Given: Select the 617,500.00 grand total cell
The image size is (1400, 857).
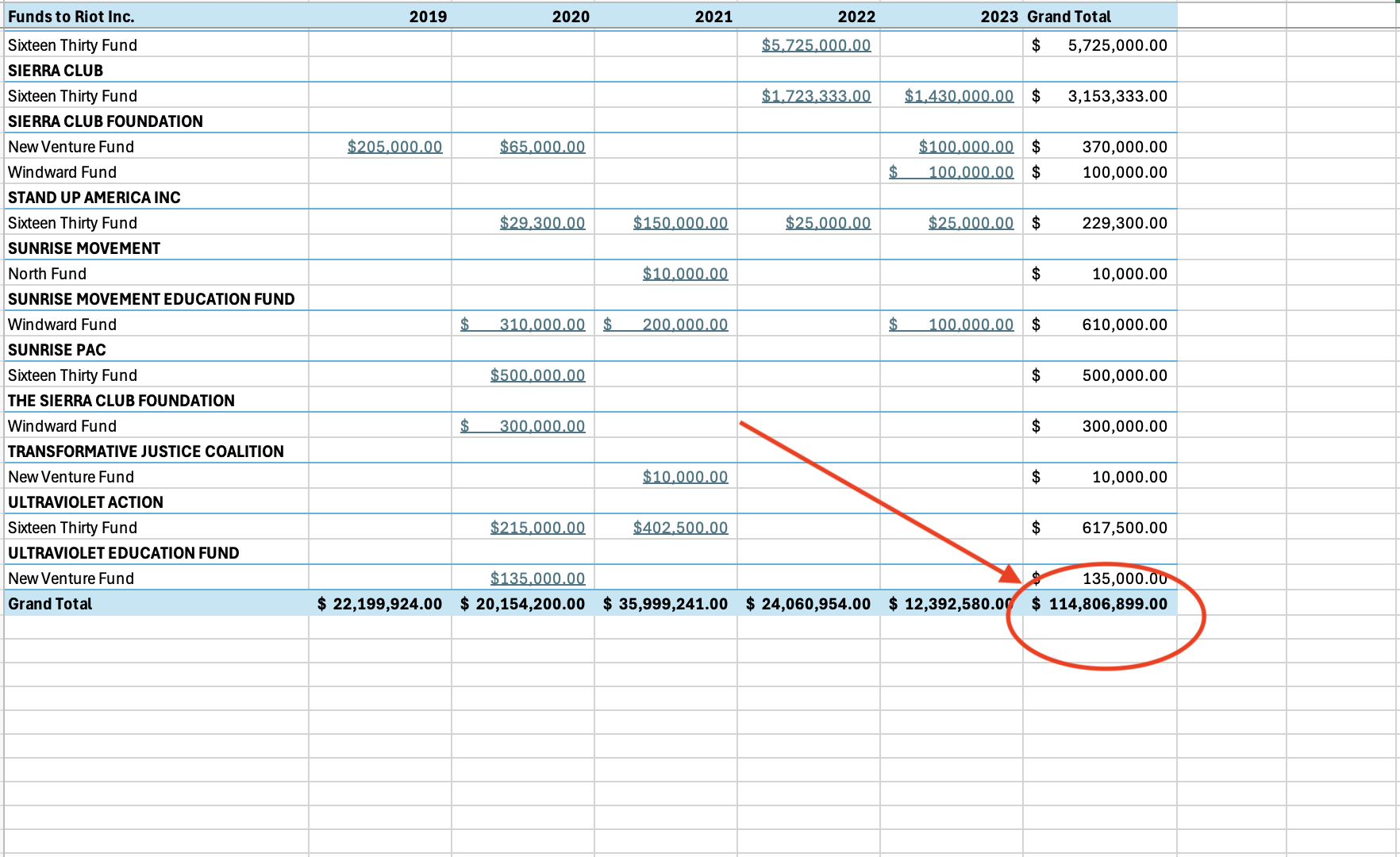Looking at the screenshot, I should coord(1100,528).
